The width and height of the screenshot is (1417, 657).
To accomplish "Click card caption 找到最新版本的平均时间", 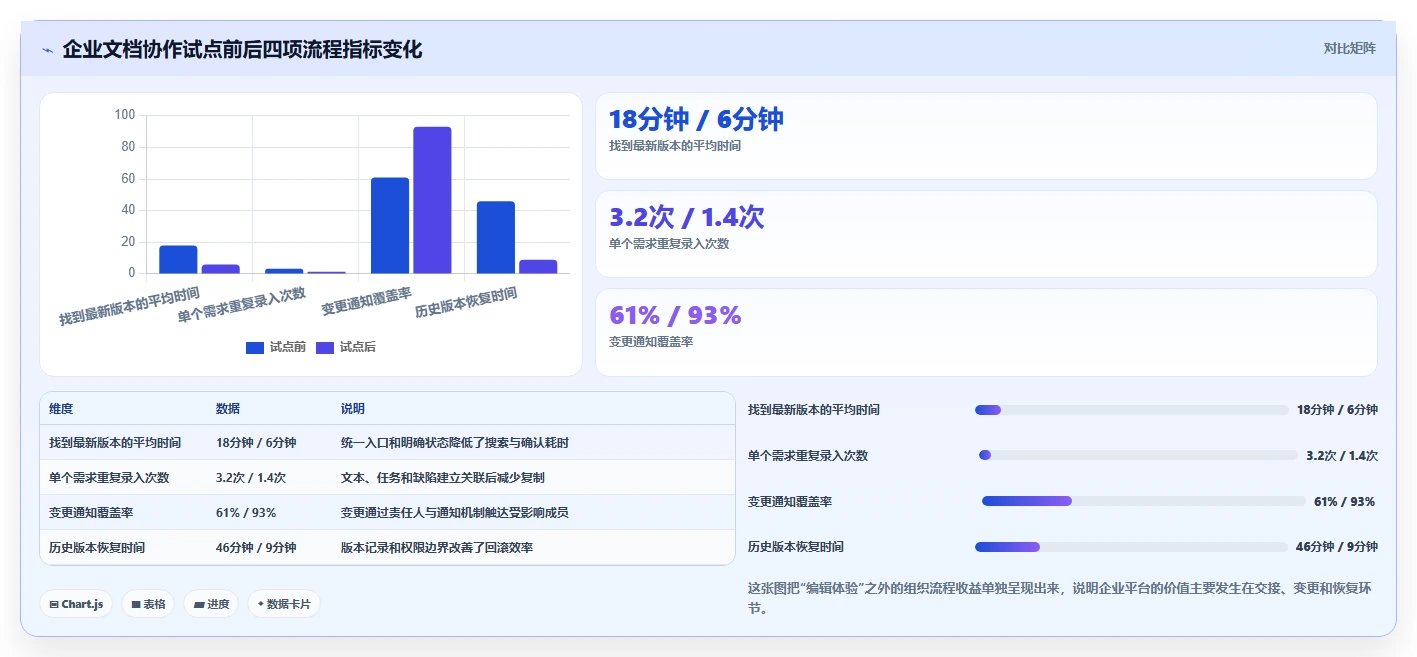I will click(x=675, y=146).
